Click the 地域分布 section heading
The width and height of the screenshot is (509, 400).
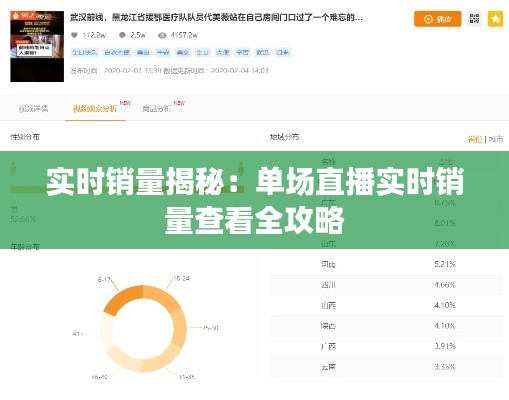coord(284,137)
